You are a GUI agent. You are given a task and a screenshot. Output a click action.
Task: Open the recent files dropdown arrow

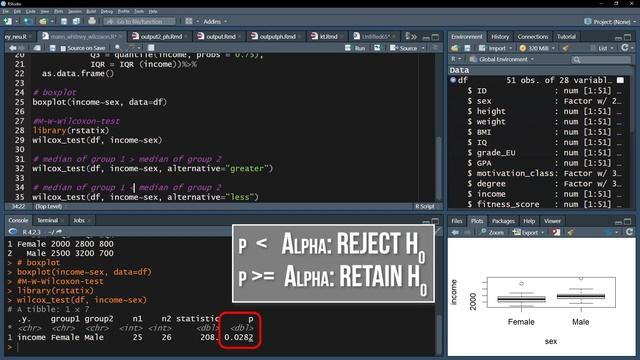pos(52,21)
